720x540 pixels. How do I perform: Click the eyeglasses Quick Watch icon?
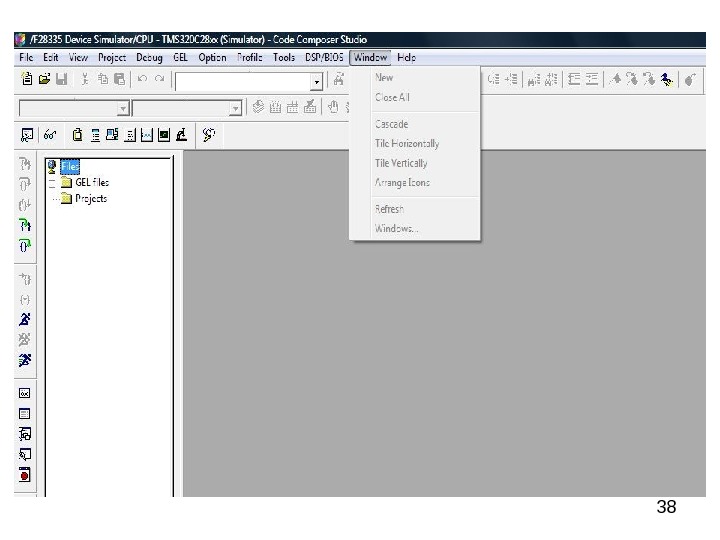[50, 135]
